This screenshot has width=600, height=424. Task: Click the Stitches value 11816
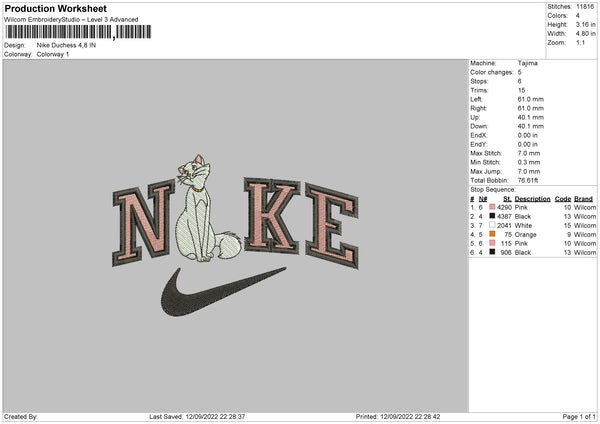[585, 7]
